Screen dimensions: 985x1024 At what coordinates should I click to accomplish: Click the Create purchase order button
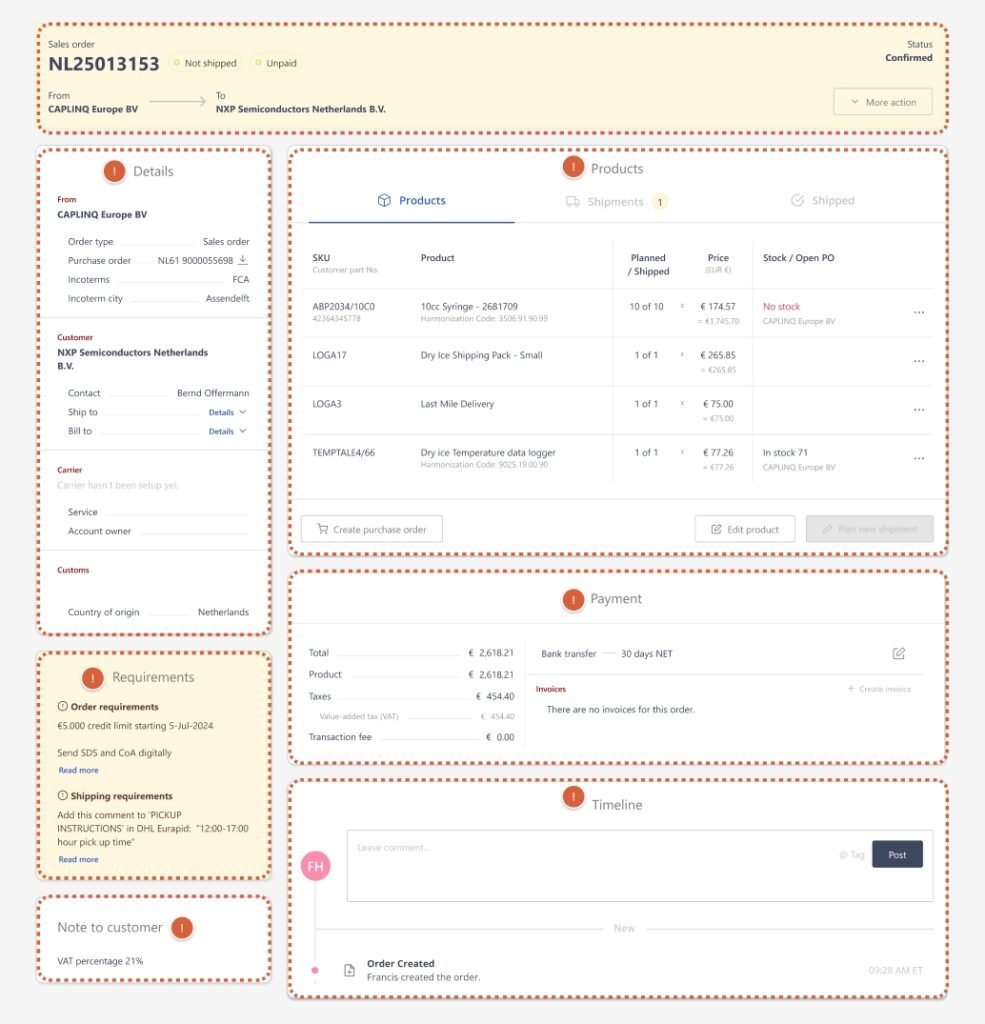(371, 529)
